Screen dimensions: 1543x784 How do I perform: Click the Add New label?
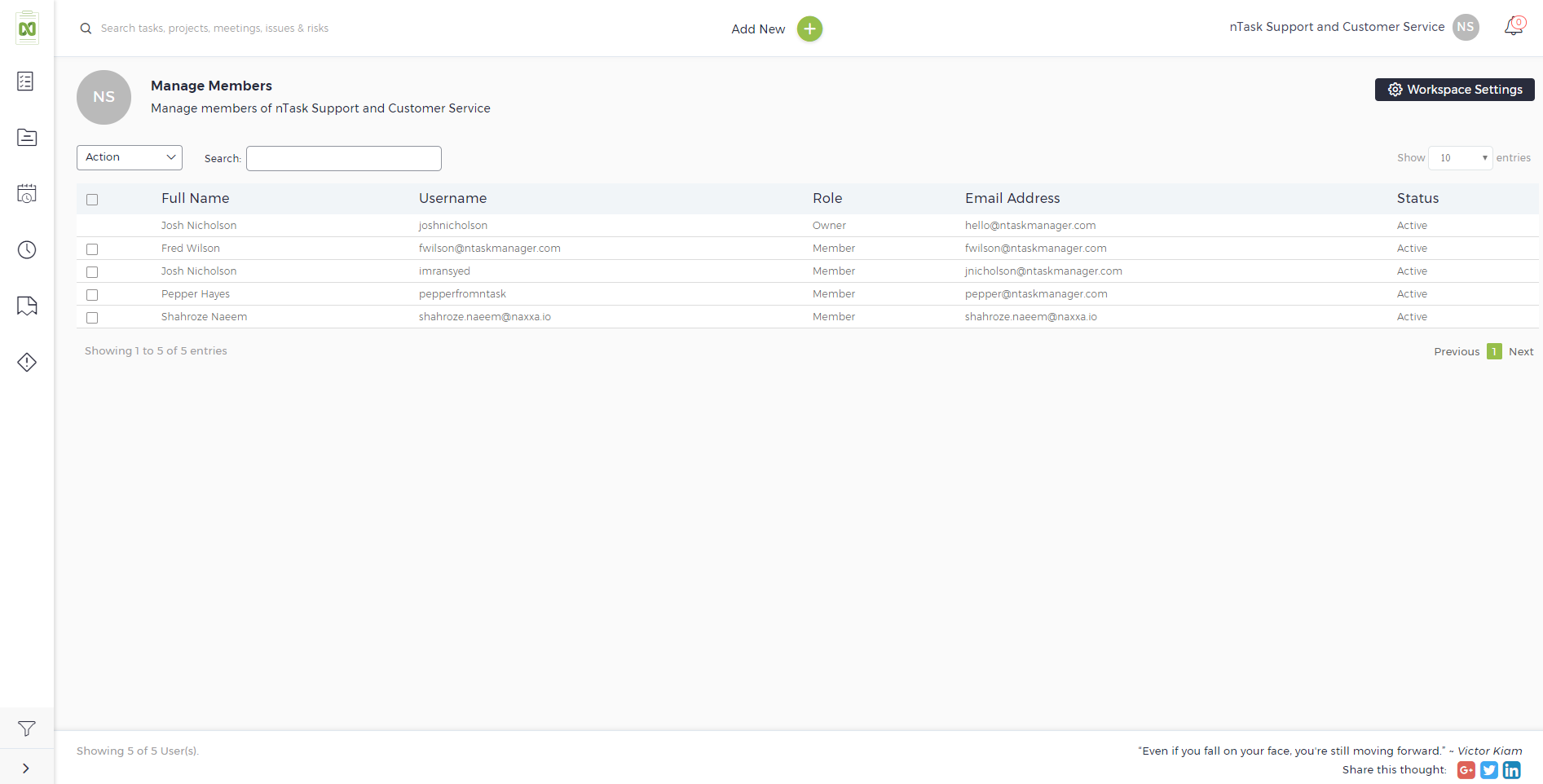click(x=758, y=29)
